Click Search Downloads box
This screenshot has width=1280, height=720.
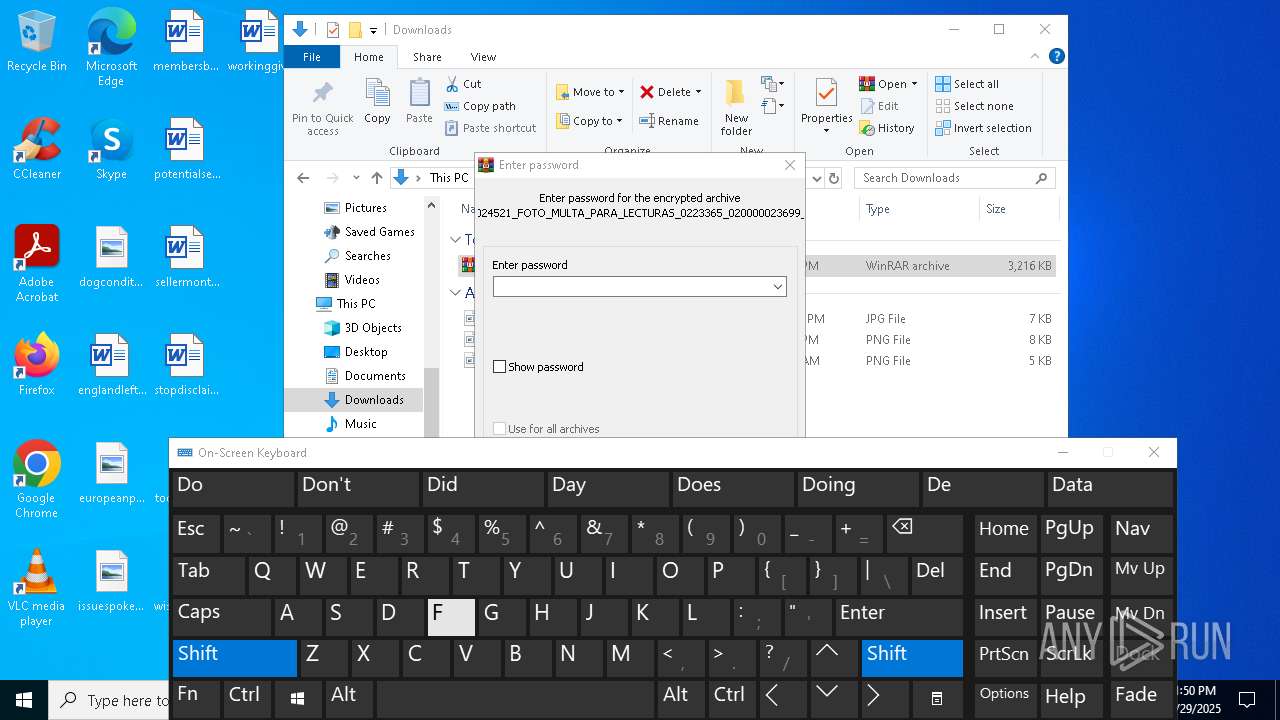point(955,178)
